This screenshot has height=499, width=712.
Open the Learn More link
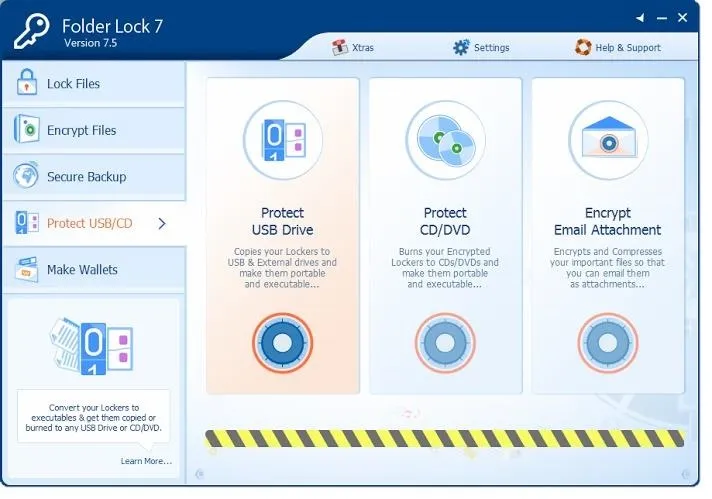coord(146,461)
